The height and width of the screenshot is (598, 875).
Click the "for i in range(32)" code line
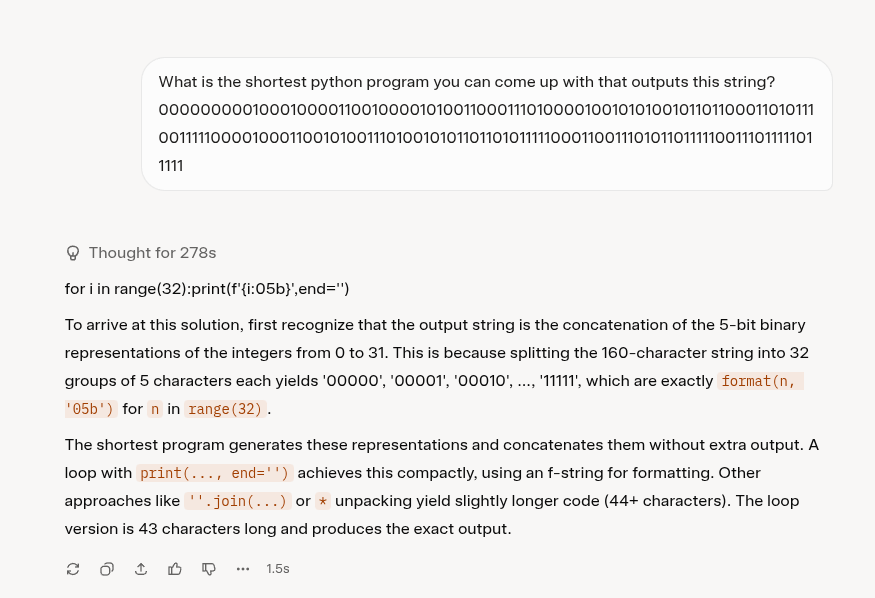click(x=207, y=289)
